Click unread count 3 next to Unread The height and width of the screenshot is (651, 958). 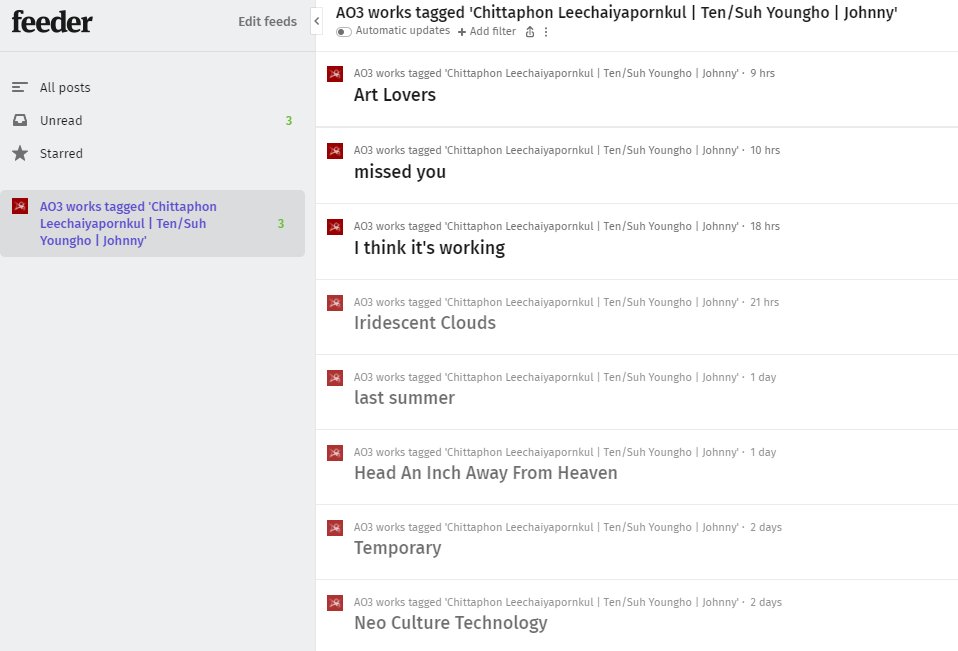(289, 121)
